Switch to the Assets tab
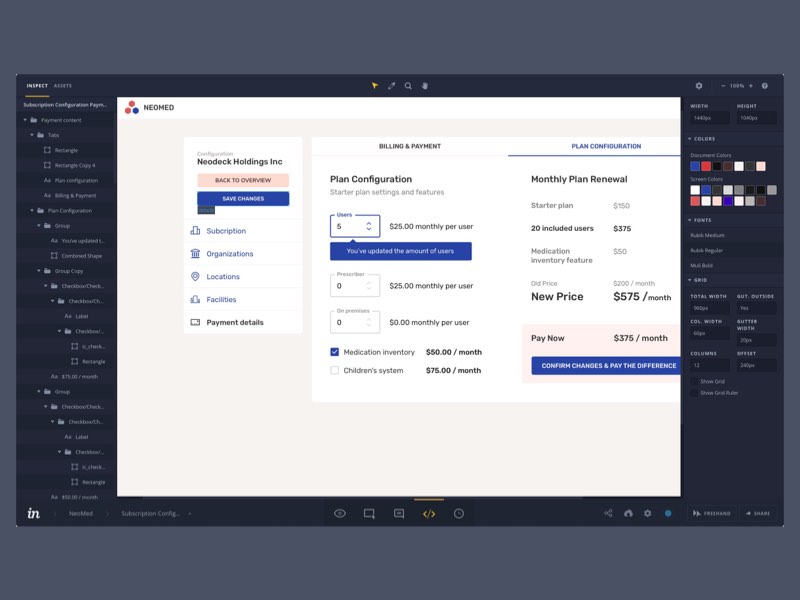800x600 pixels. (x=62, y=86)
